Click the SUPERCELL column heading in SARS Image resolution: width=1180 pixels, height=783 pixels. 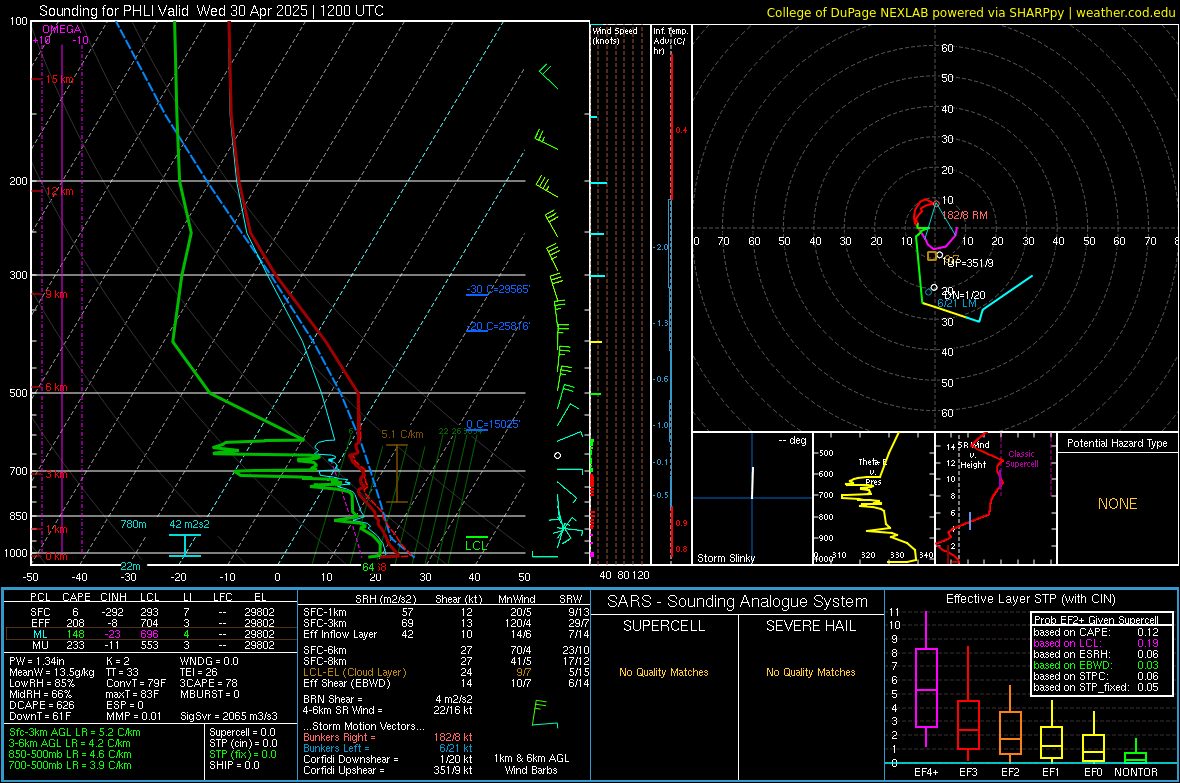pyautogui.click(x=664, y=626)
